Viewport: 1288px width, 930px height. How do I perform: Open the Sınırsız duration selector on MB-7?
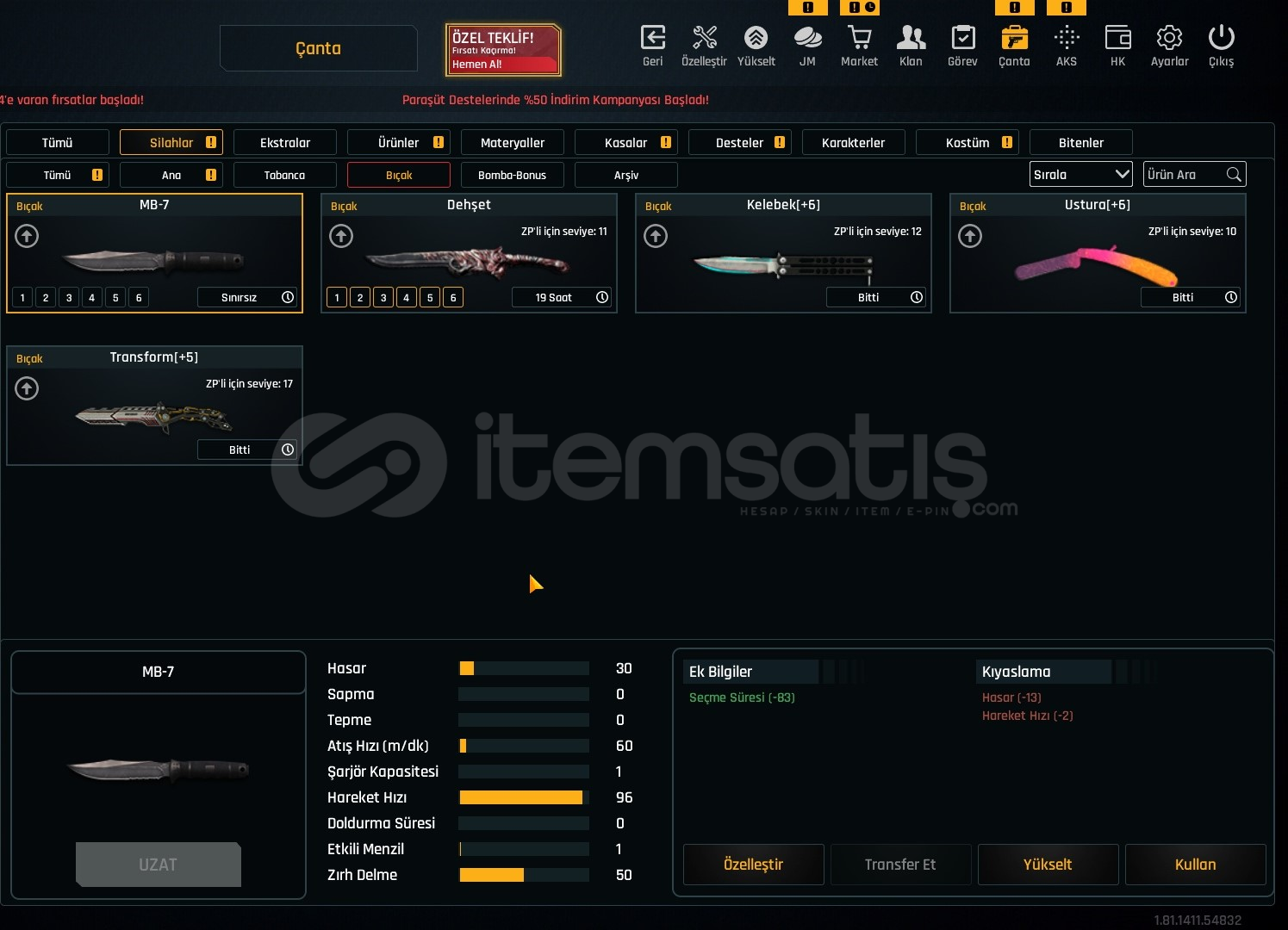[x=247, y=298]
